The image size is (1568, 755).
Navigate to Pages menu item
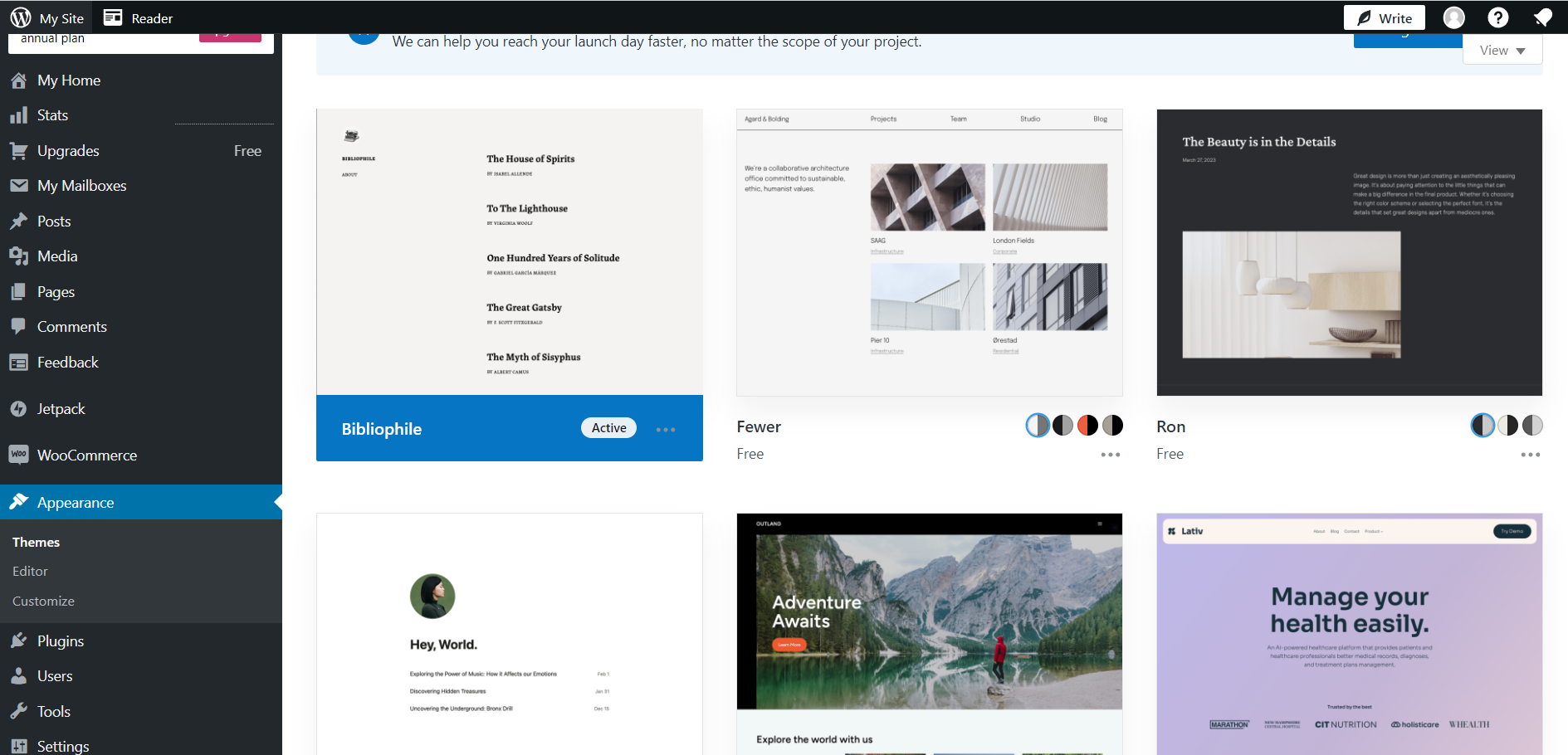coord(56,292)
